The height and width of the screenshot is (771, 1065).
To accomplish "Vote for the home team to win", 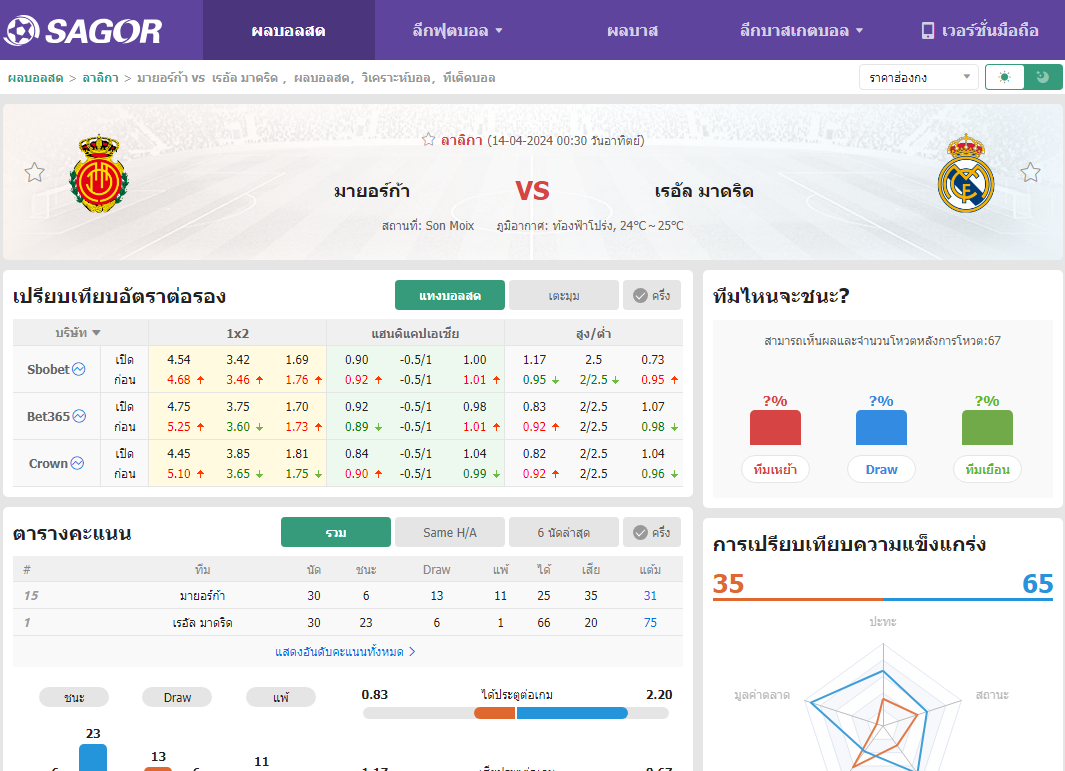I will point(775,469).
